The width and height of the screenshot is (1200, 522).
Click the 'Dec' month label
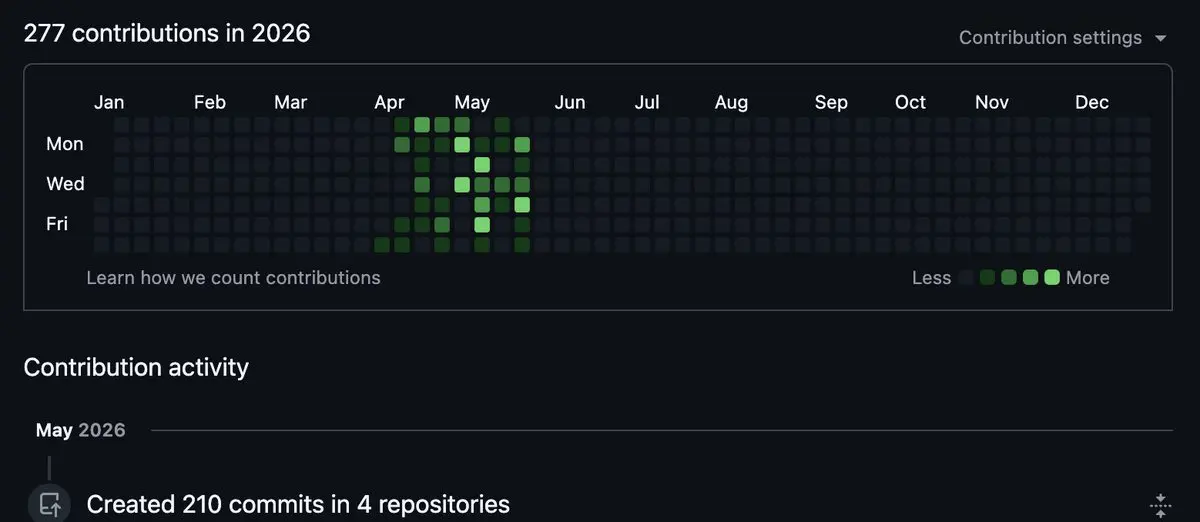point(1092,102)
